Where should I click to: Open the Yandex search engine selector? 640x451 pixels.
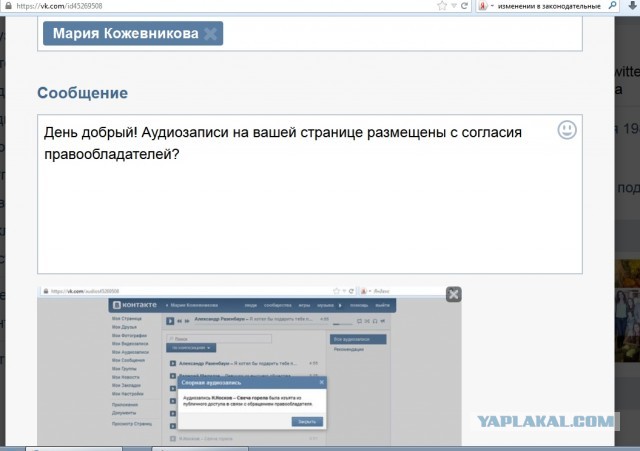coord(486,6)
